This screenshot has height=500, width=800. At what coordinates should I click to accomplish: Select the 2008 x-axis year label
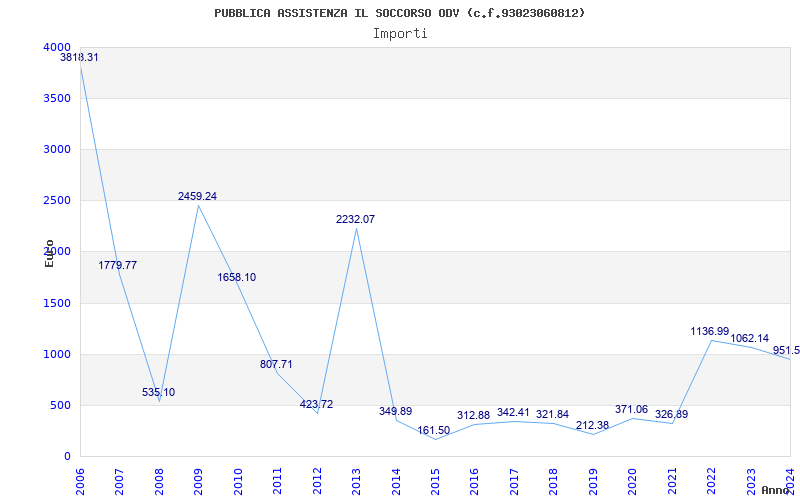click(x=159, y=481)
